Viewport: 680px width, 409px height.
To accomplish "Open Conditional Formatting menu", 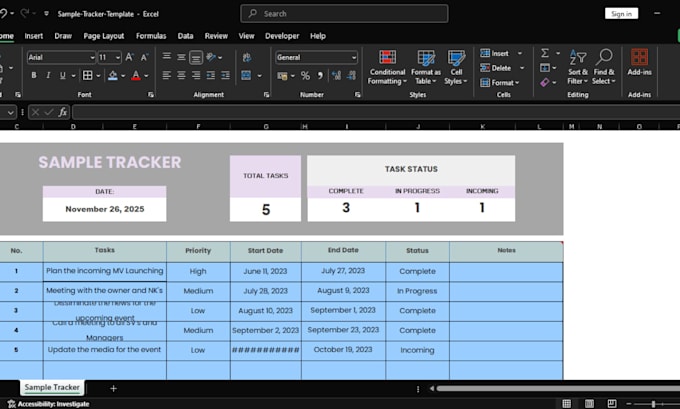I will pos(387,67).
